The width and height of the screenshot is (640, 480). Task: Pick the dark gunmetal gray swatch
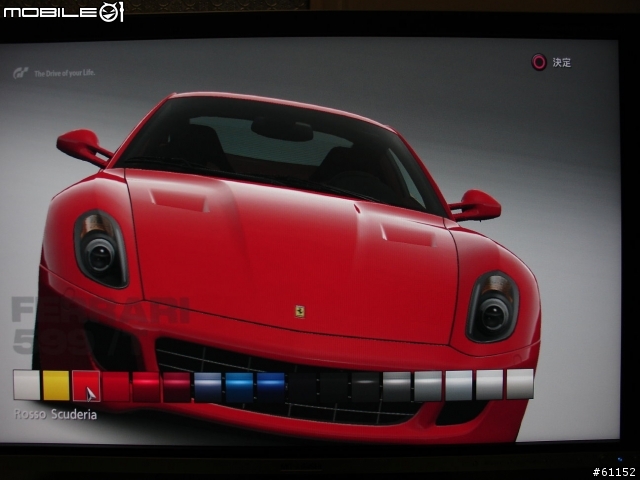click(397, 387)
